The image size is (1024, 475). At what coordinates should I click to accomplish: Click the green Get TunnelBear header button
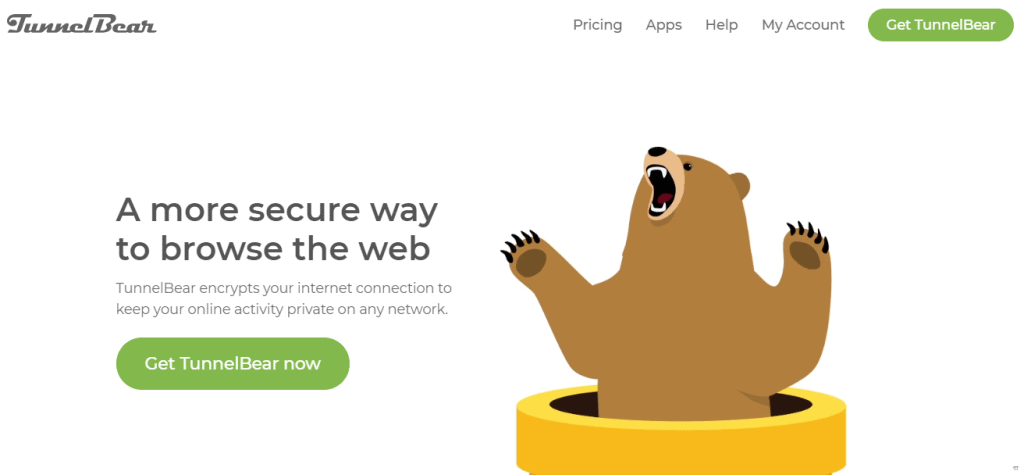click(940, 25)
